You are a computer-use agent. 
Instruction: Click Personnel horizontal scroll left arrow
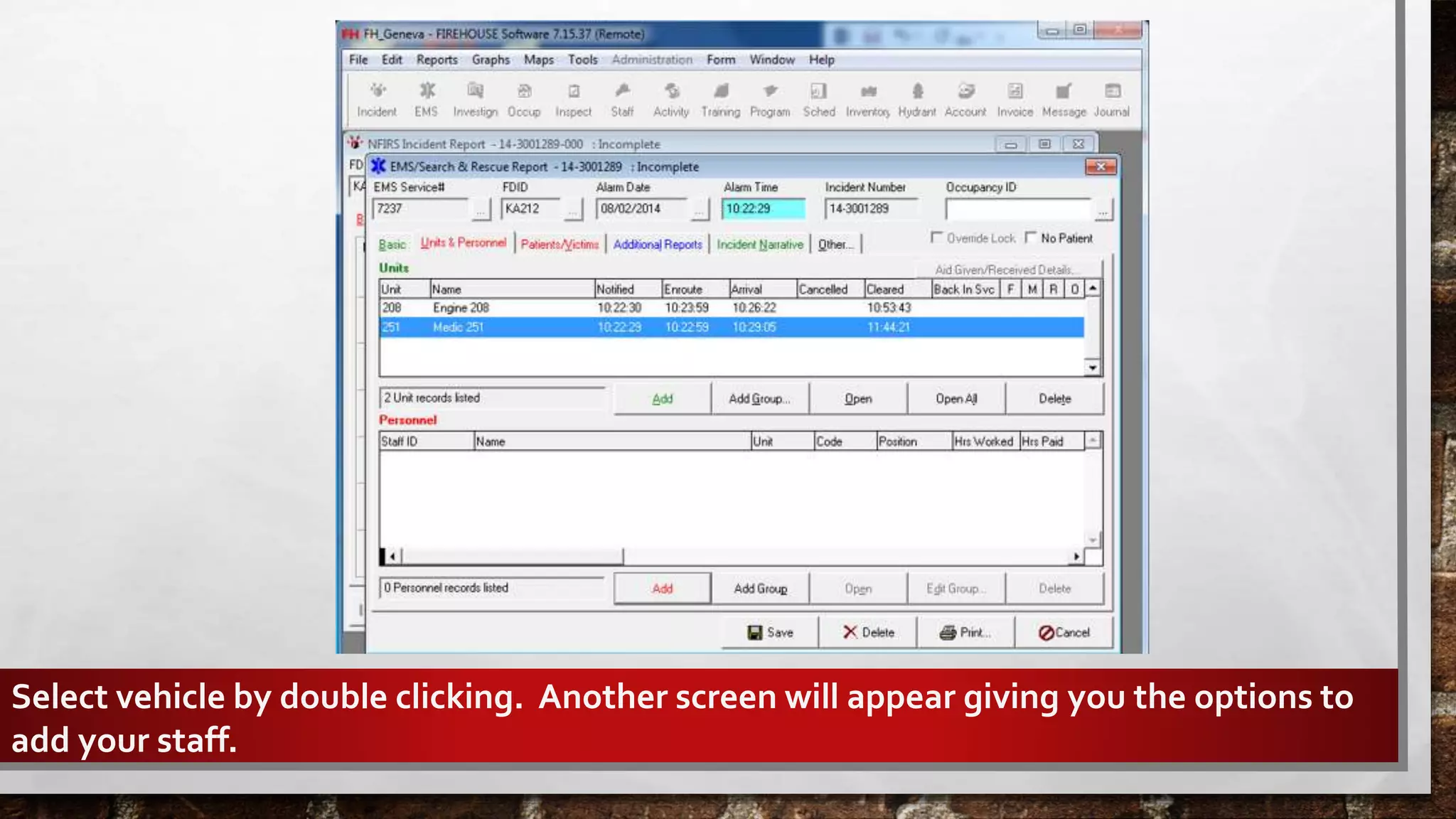392,557
